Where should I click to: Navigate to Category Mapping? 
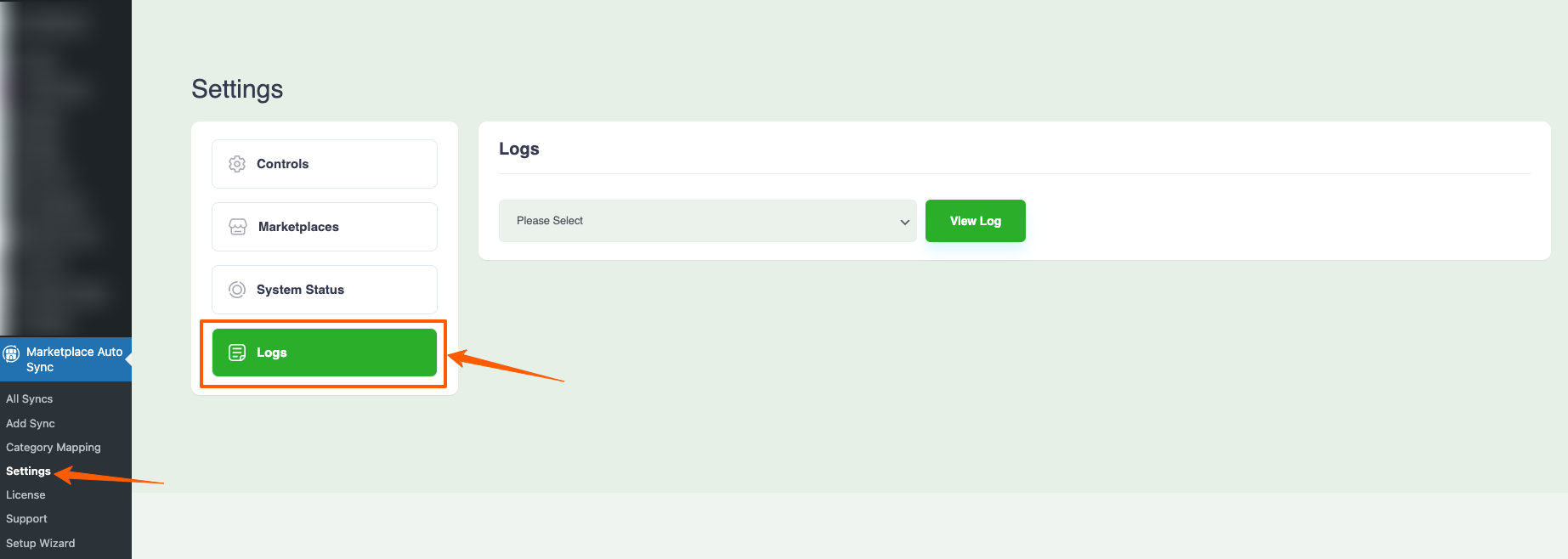54,447
